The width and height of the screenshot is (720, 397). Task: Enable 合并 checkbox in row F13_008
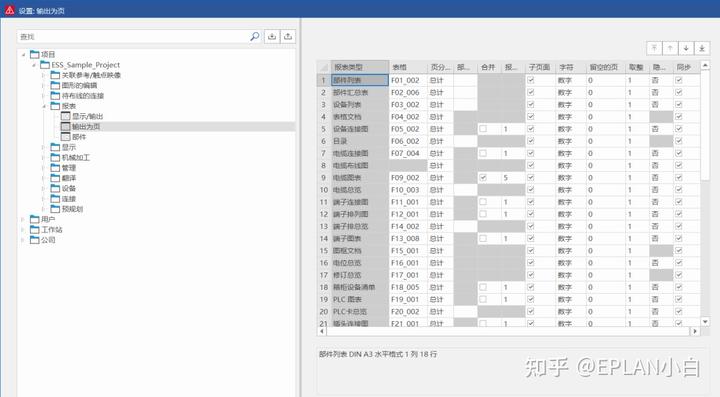tap(483, 238)
